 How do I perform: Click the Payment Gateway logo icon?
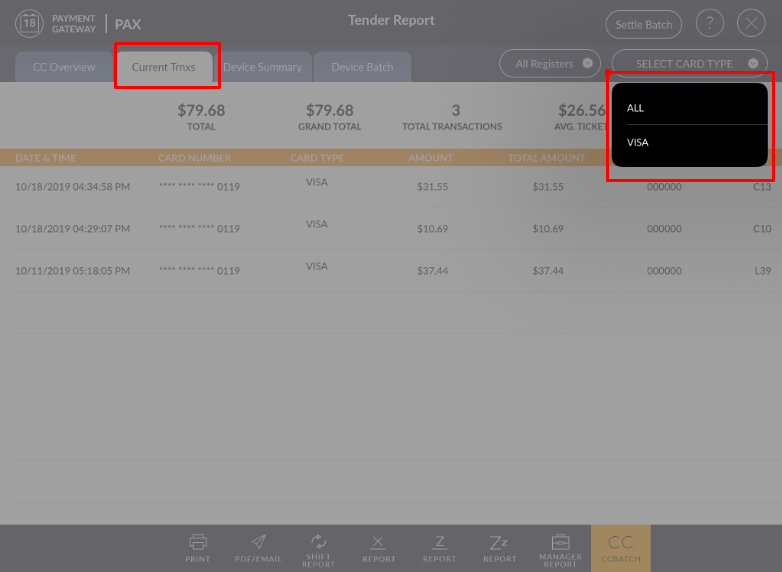coord(29,24)
